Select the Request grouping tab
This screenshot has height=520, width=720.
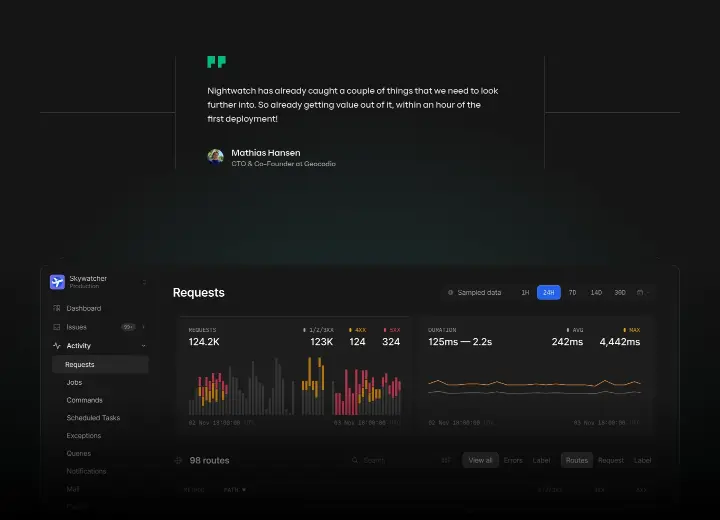[611, 460]
